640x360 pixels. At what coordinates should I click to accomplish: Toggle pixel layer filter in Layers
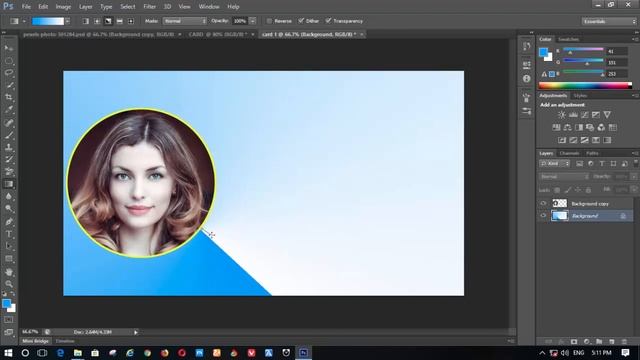[579, 164]
